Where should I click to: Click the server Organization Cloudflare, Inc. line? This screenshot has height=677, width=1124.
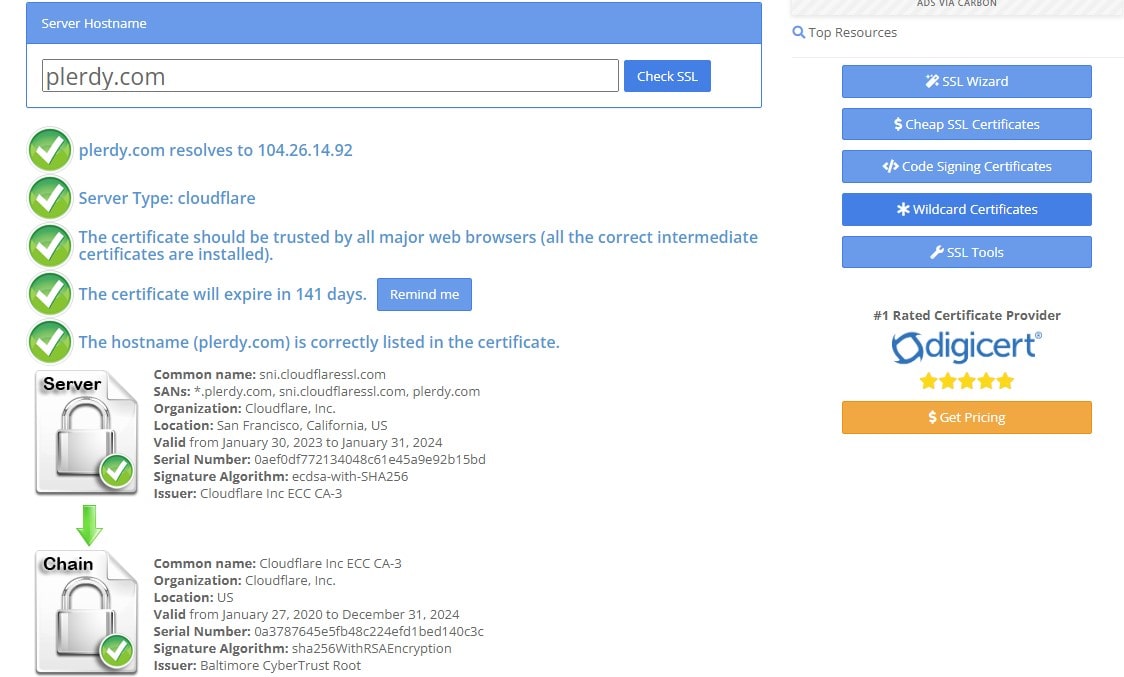point(244,408)
